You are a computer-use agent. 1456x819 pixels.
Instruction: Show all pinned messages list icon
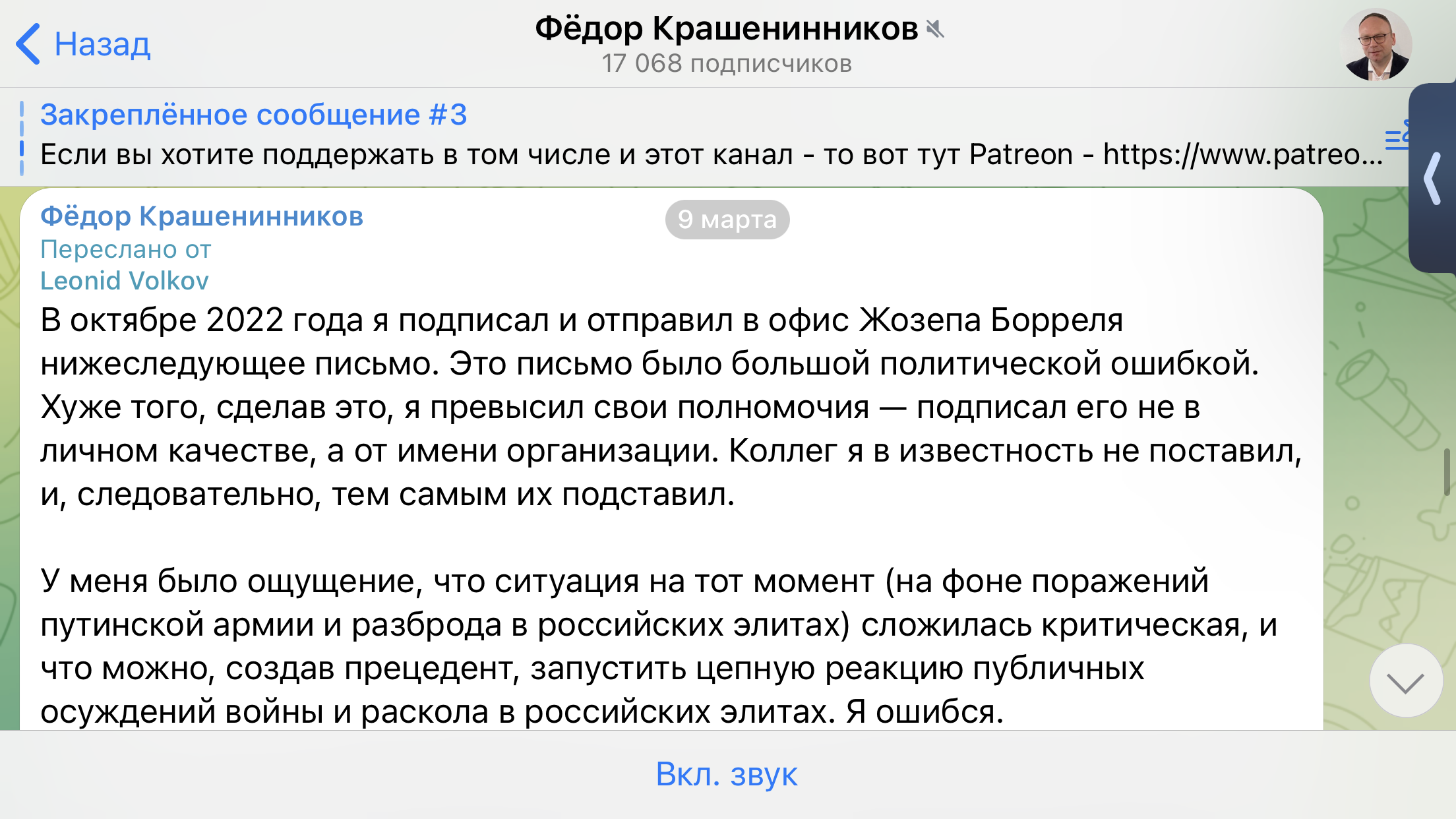(x=1397, y=135)
